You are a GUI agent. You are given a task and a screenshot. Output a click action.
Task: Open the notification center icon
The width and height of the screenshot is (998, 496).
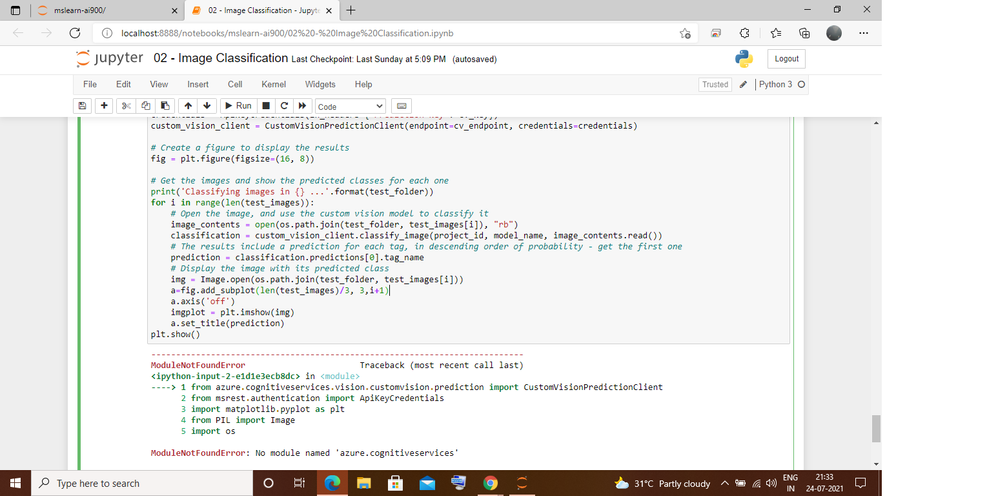(861, 483)
